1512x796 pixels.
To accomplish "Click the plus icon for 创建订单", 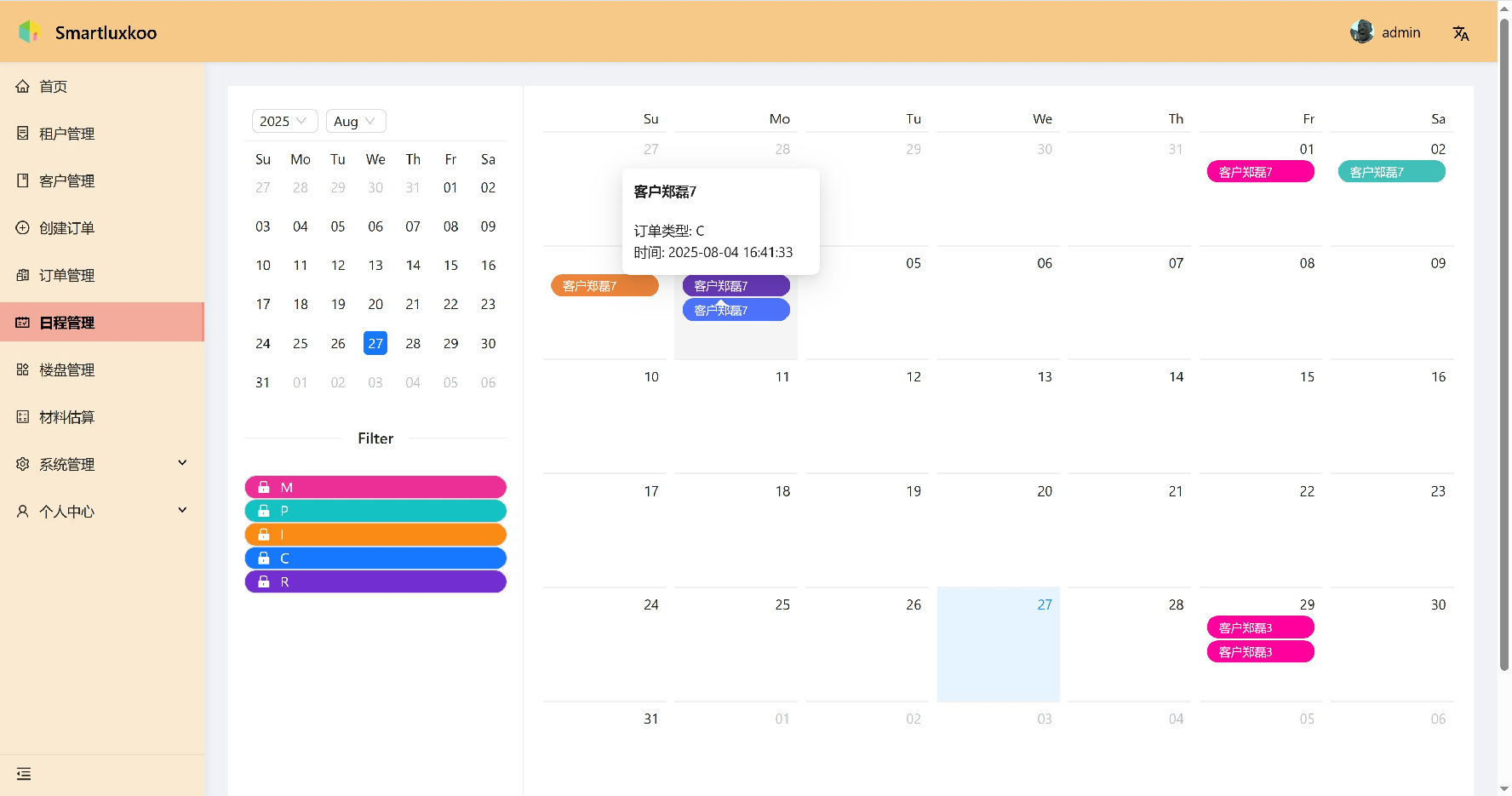I will tap(23, 227).
